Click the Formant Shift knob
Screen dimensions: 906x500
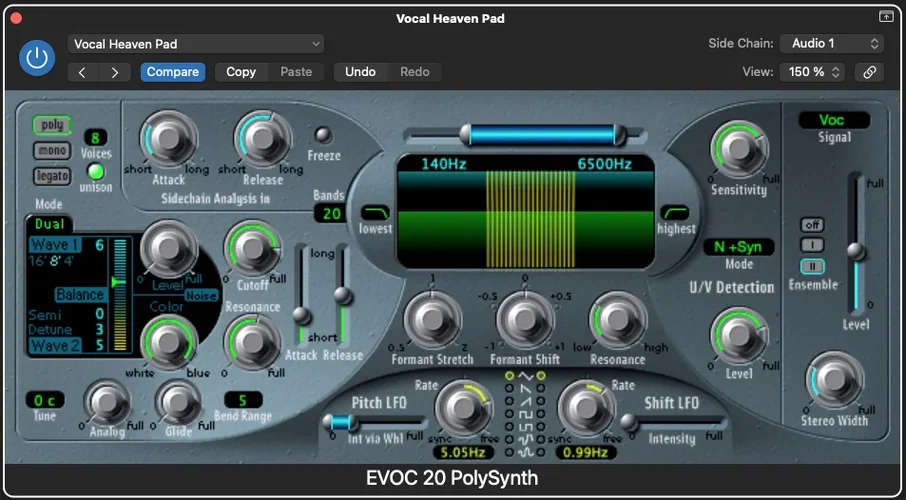(x=524, y=319)
